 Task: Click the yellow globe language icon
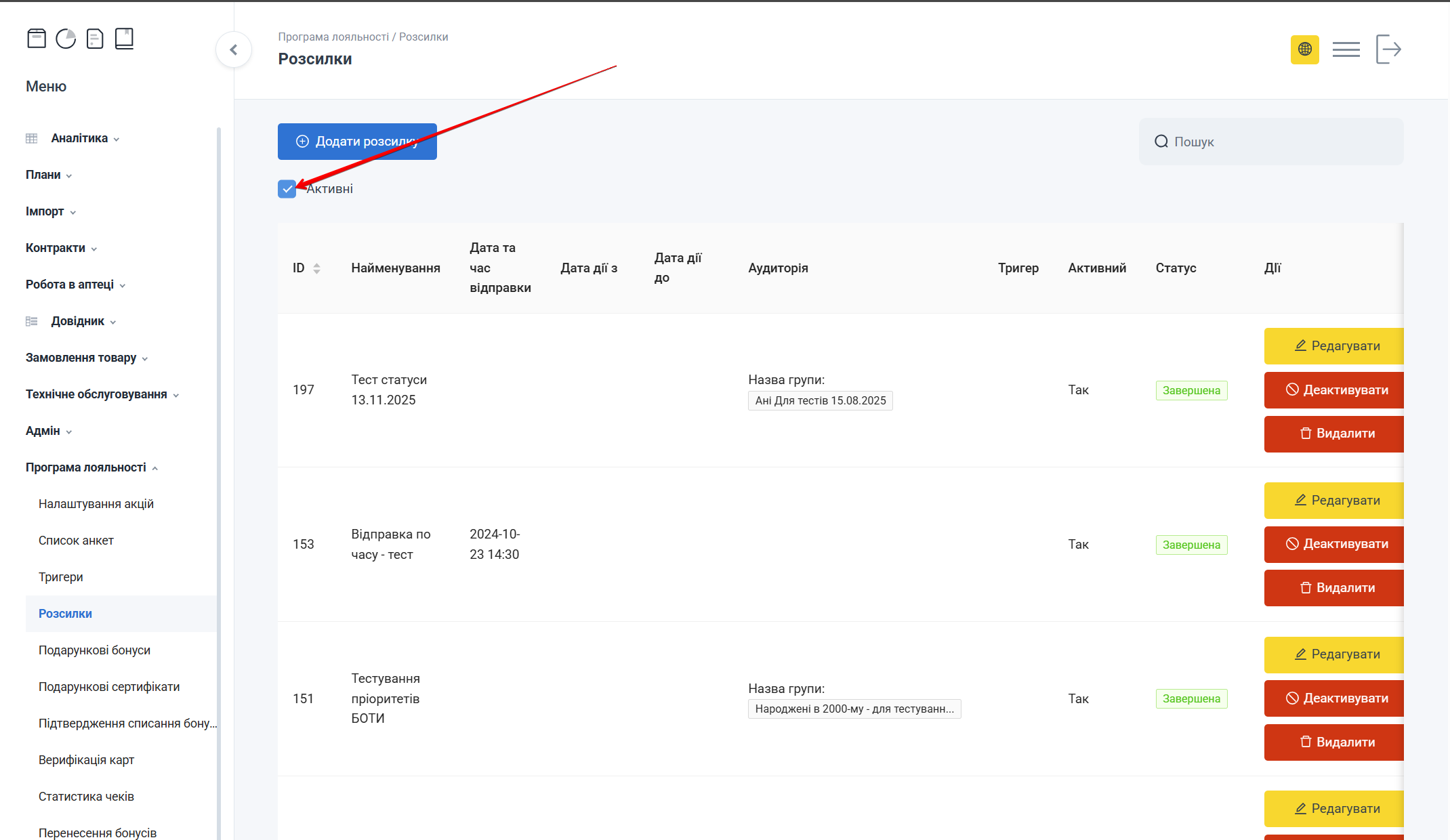coord(1304,49)
